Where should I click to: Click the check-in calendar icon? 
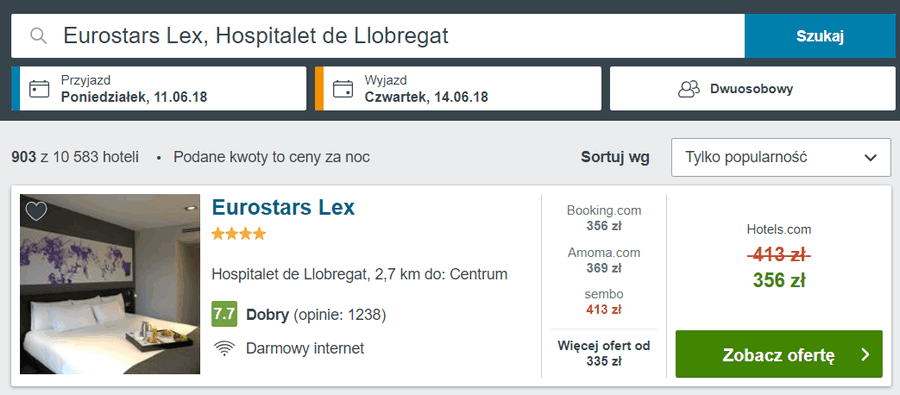[x=40, y=89]
